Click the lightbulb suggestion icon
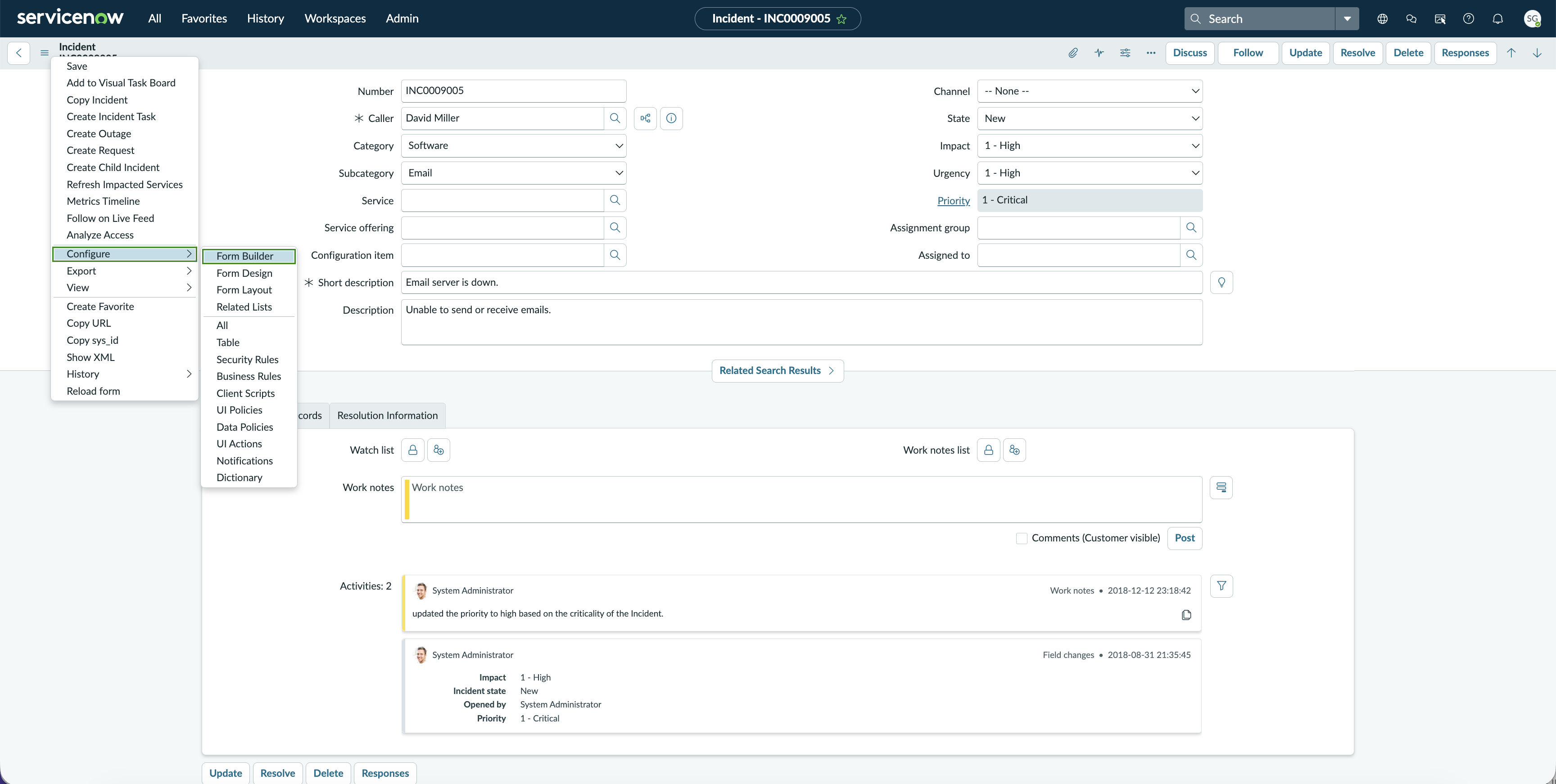 pyautogui.click(x=1221, y=283)
